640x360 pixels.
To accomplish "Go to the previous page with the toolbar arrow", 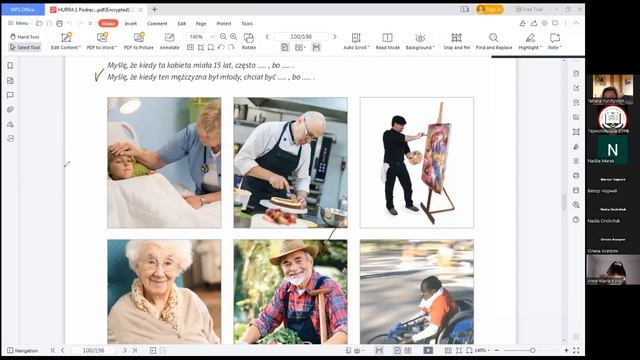I will coord(267,37).
